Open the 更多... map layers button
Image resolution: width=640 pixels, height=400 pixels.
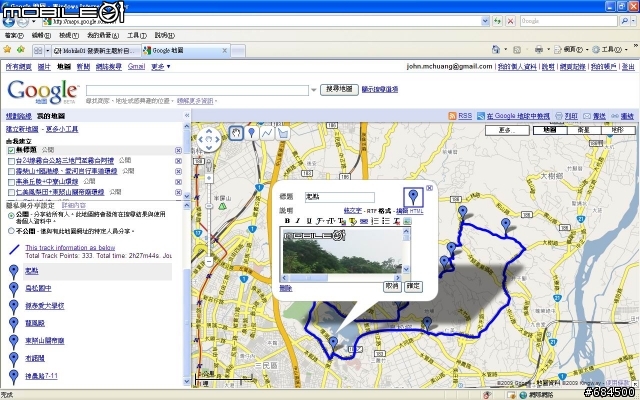[507, 130]
